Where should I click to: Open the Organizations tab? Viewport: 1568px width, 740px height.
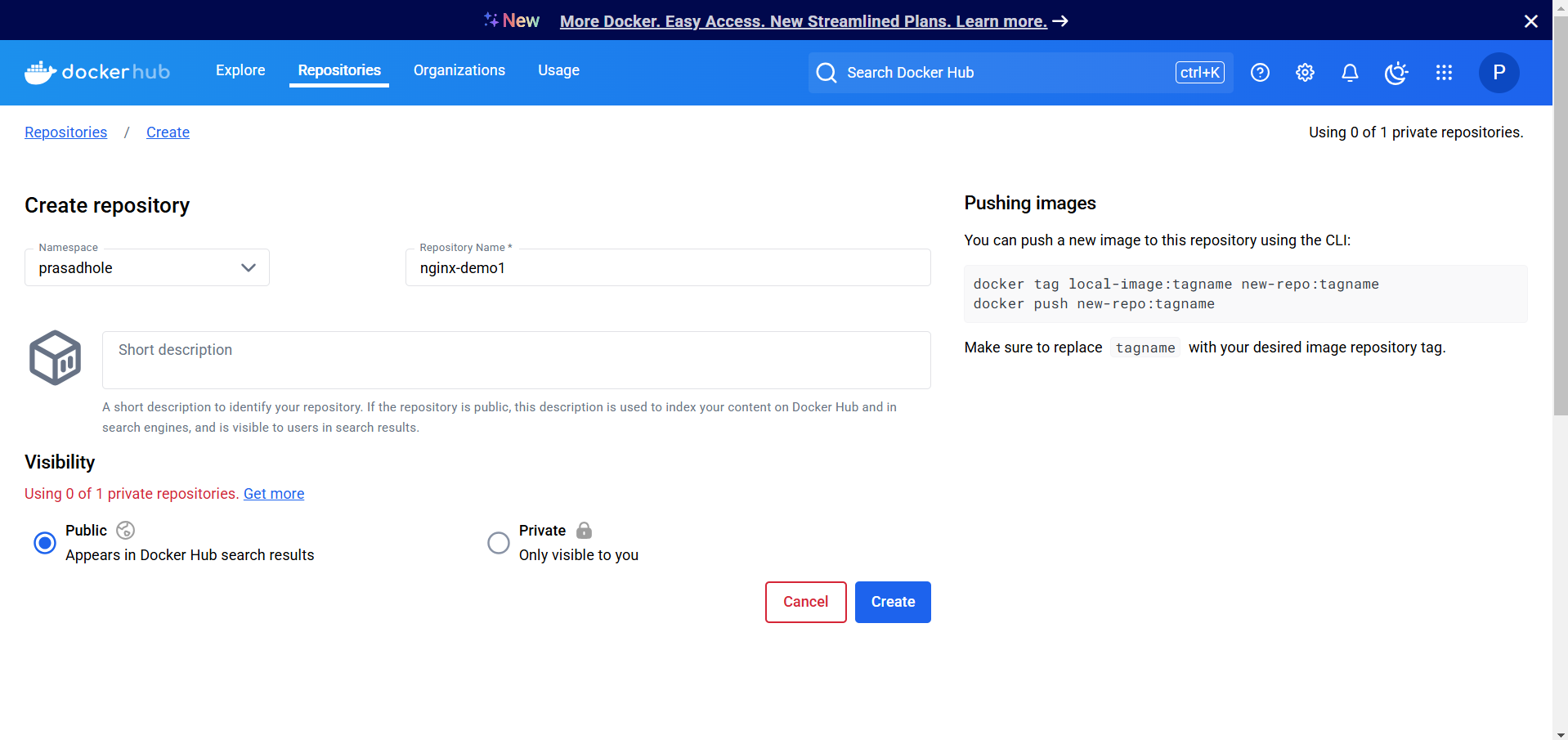click(x=459, y=70)
